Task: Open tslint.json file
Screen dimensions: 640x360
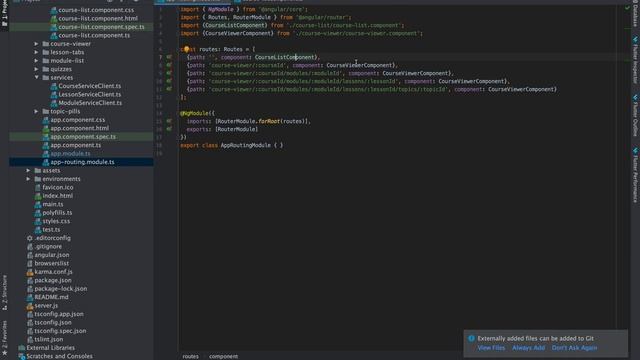Action: pyautogui.click(x=49, y=339)
